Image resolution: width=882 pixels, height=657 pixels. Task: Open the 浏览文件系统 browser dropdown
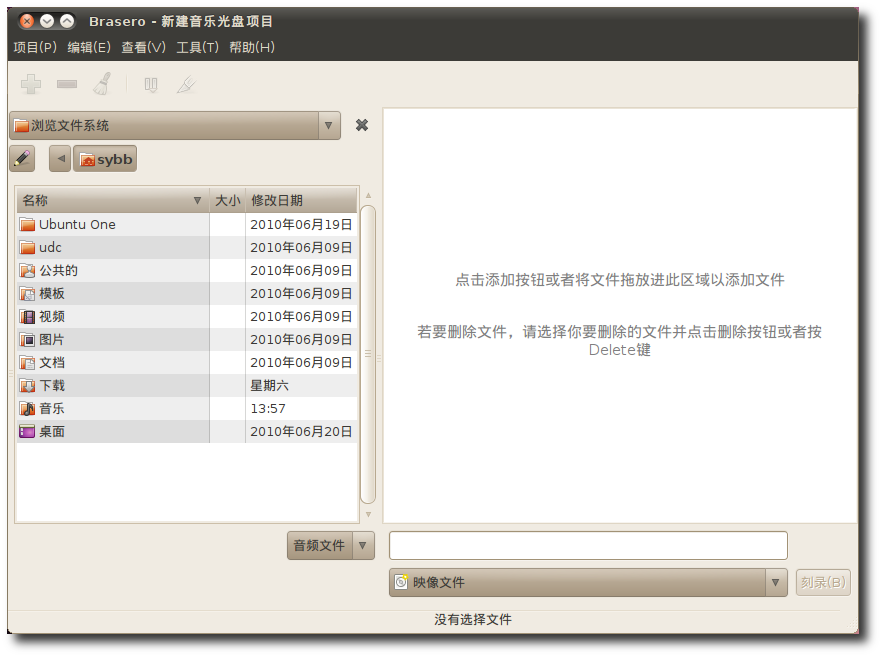(x=175, y=125)
